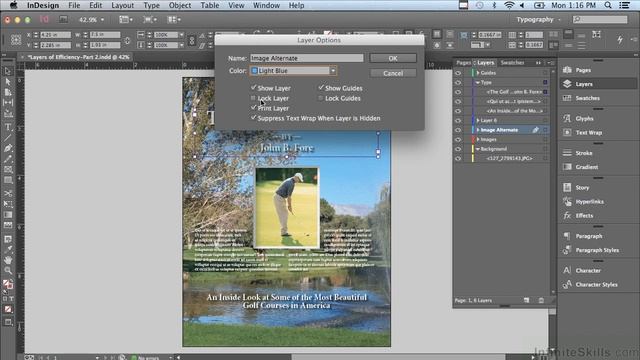Select the Pencil tool

pyautogui.click(x=8, y=159)
